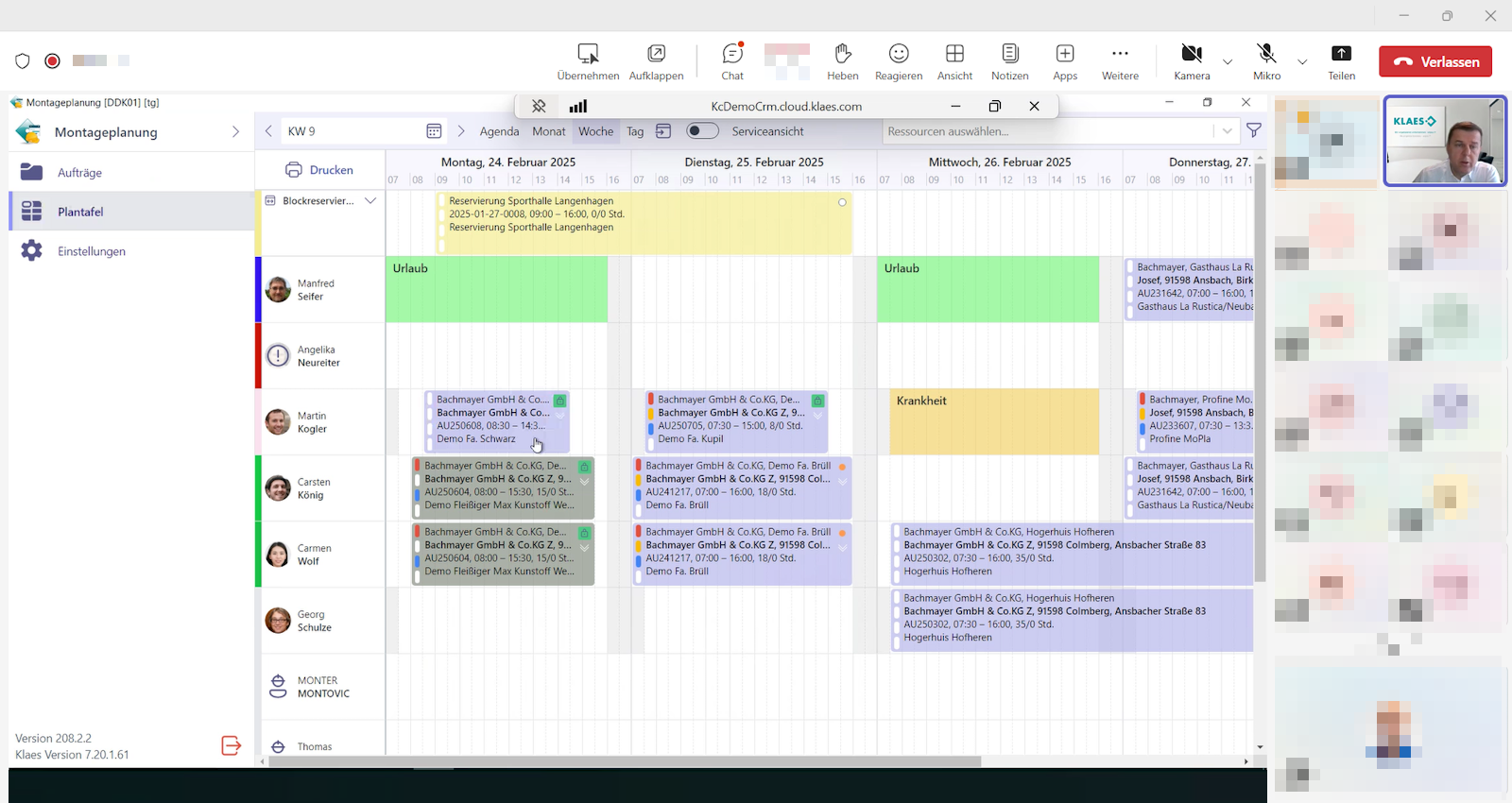Expand the Blockreservierung row chevron
Screen dimensions: 1512x803
point(370,200)
